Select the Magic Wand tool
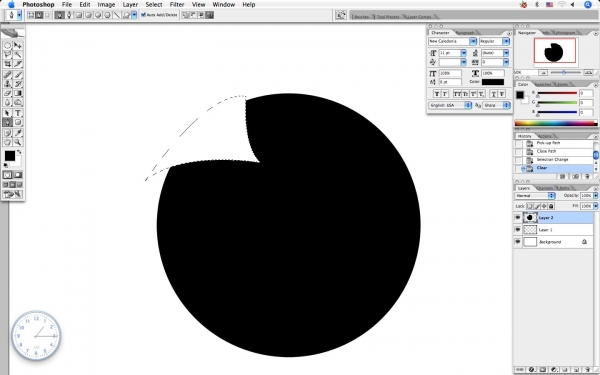Screen dimensions: 600x375 18,54
